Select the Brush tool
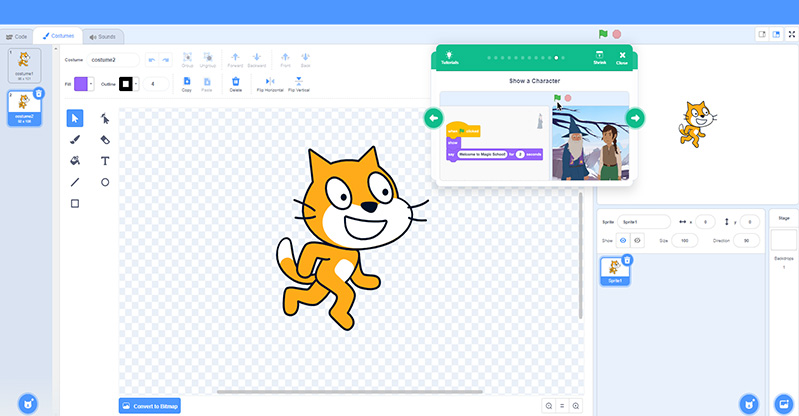799x416 pixels. pos(75,140)
